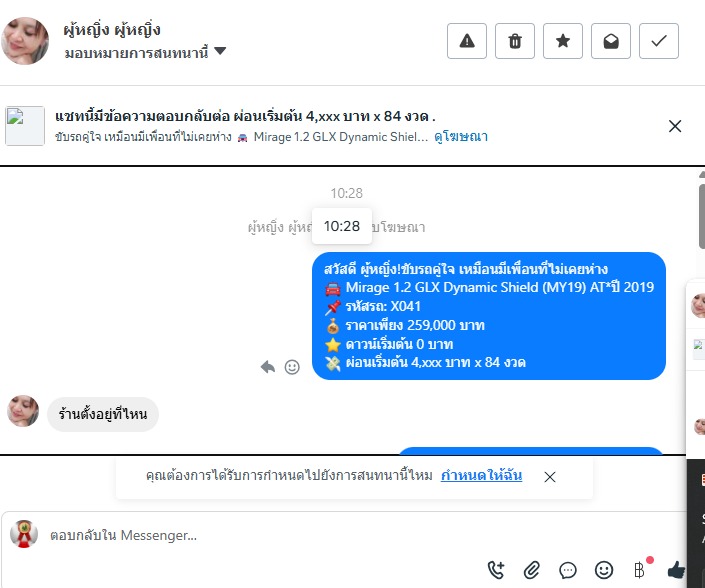Reply to the Mirage message

(268, 367)
